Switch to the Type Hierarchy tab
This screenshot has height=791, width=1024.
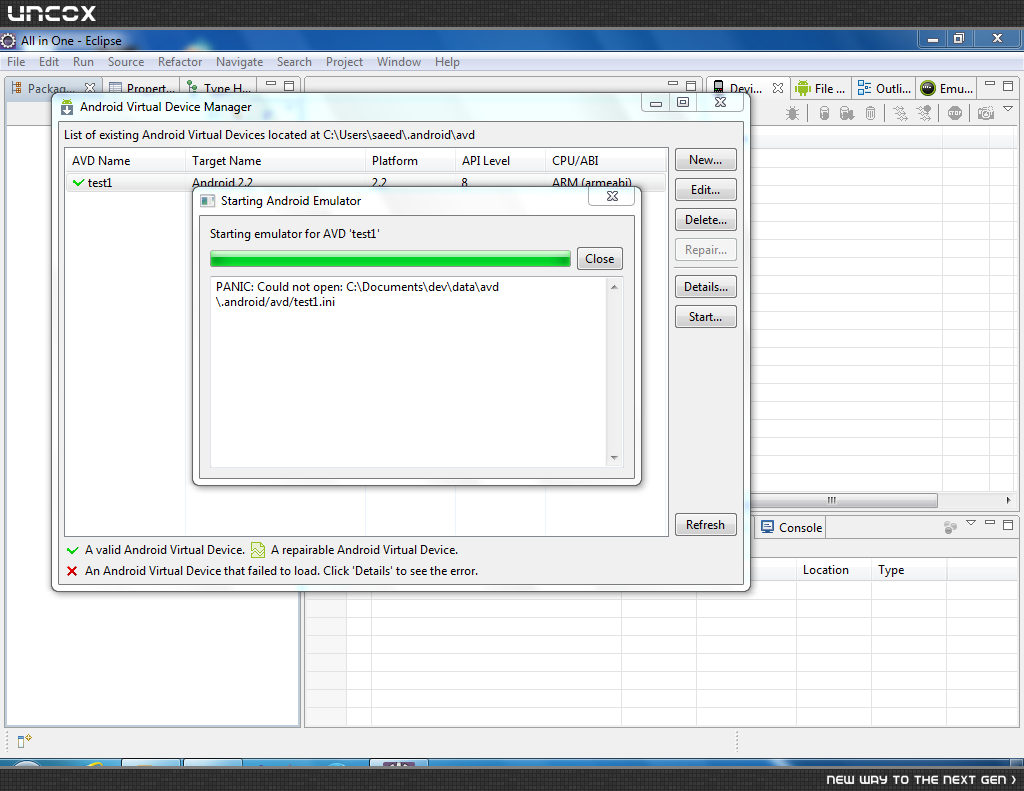coord(219,88)
